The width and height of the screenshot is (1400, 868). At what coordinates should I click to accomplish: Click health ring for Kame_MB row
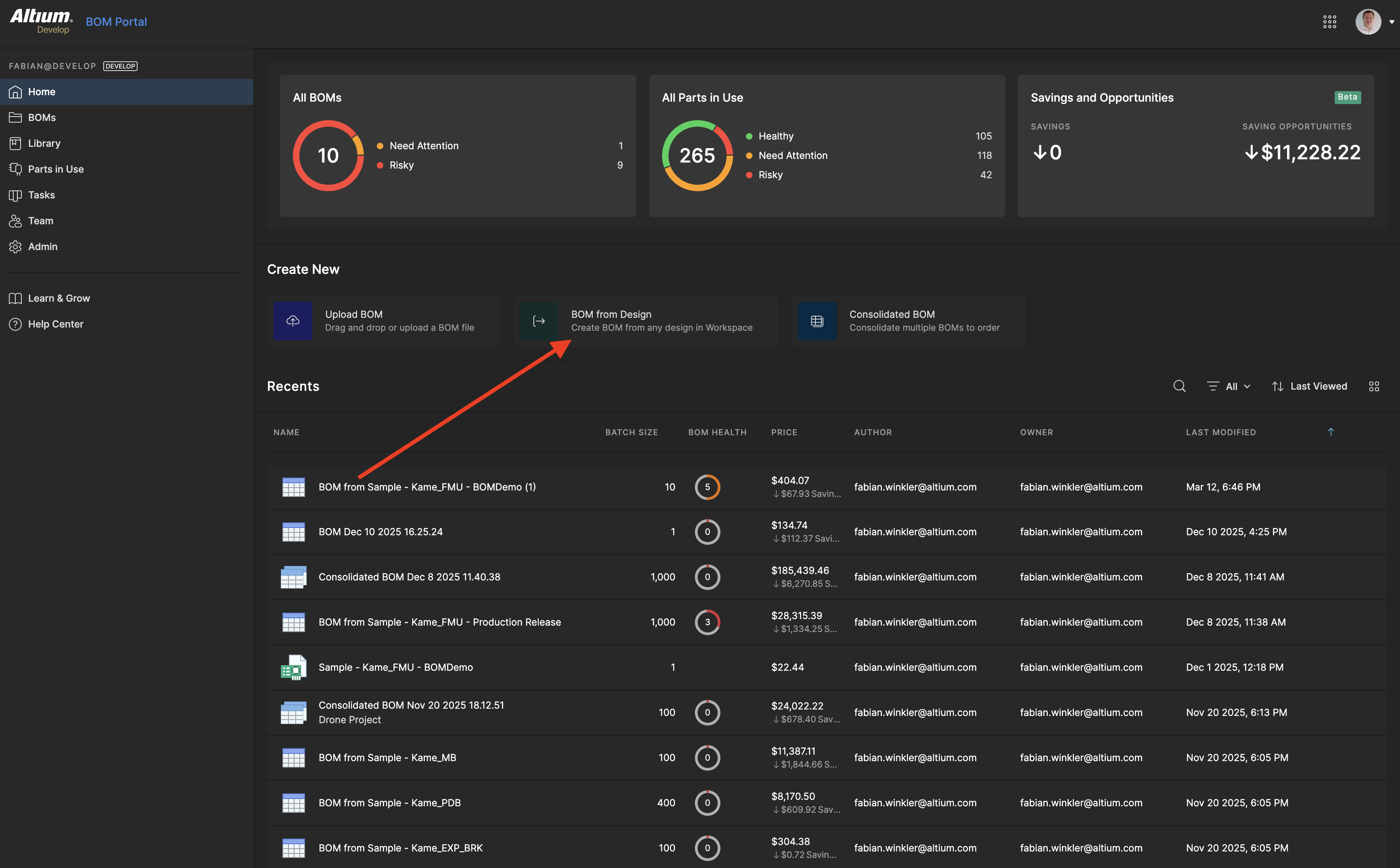click(x=708, y=758)
